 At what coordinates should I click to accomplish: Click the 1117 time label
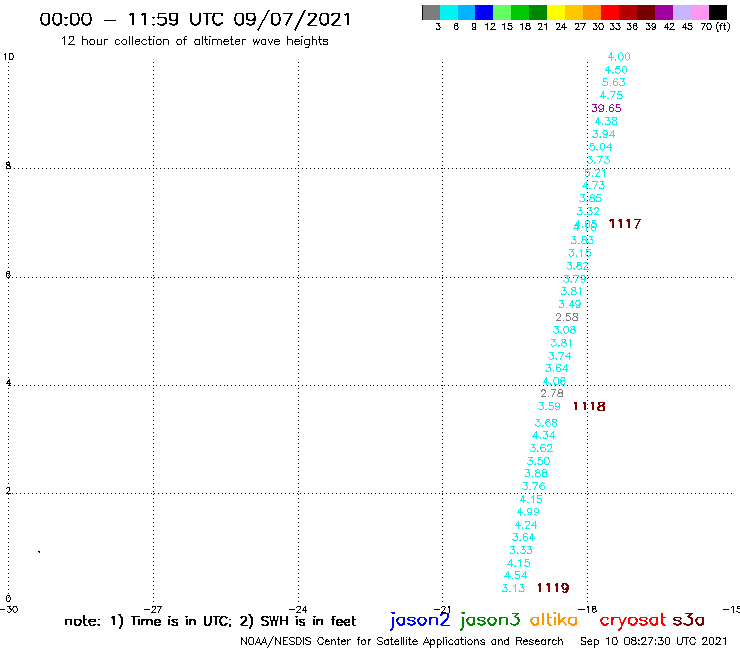click(625, 224)
